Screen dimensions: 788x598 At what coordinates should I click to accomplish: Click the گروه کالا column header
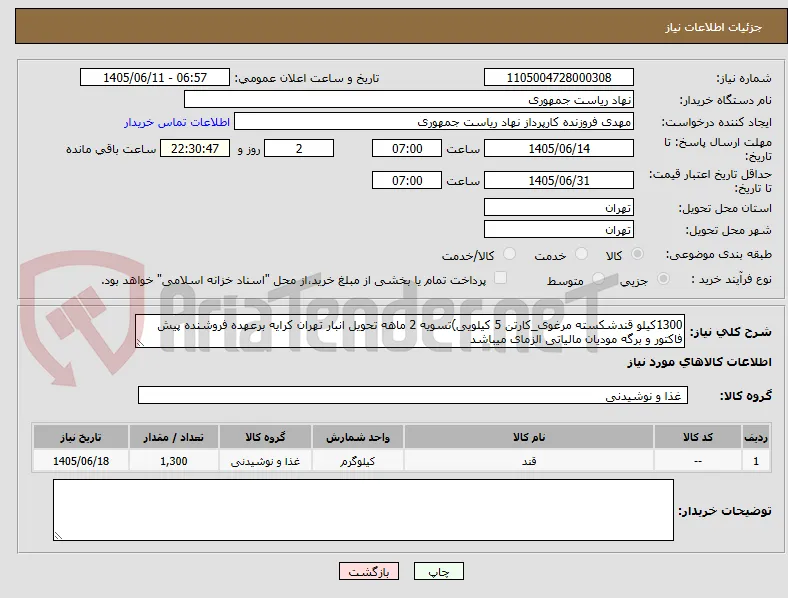265,437
